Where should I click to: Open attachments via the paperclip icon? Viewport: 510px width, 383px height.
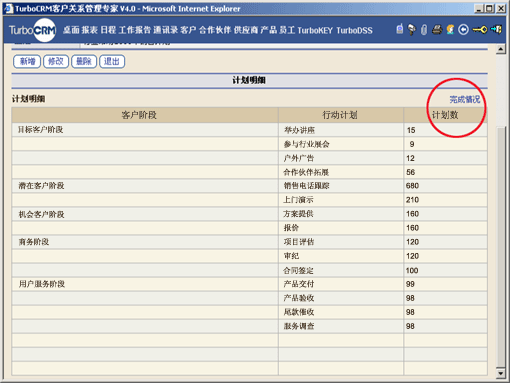click(x=424, y=30)
